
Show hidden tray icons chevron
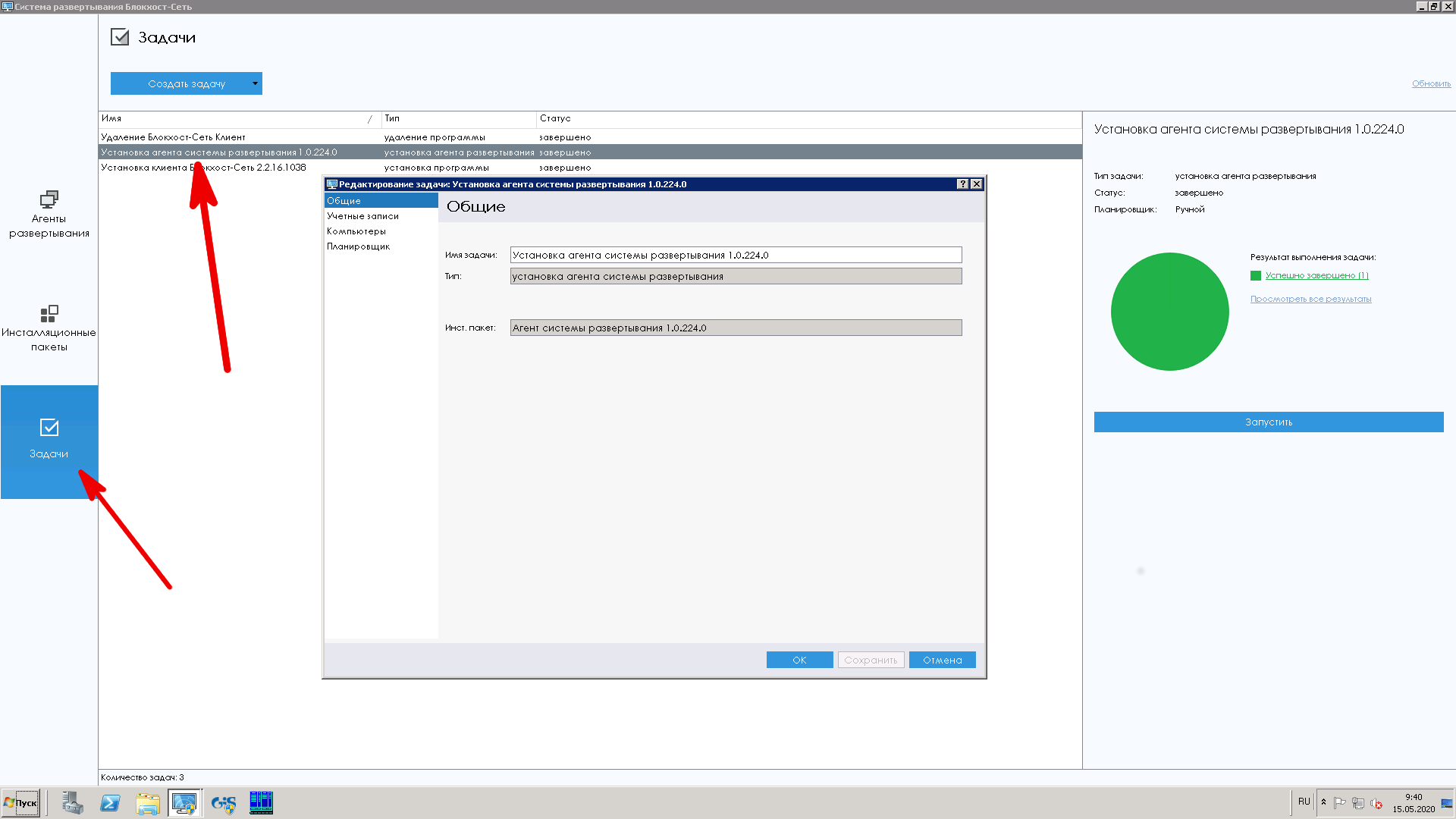point(1324,802)
